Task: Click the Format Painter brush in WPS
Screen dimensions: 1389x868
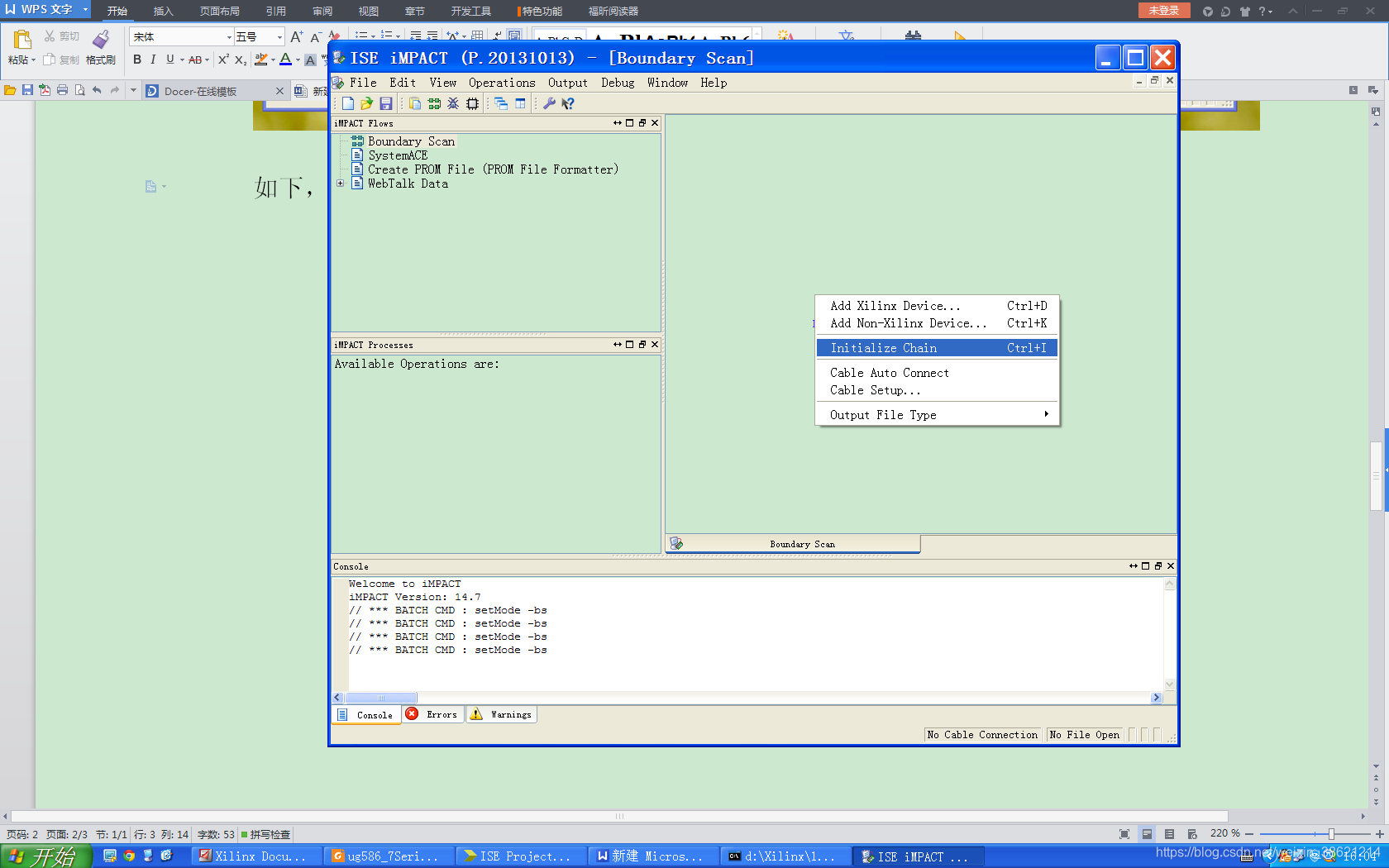Action: coord(101,39)
